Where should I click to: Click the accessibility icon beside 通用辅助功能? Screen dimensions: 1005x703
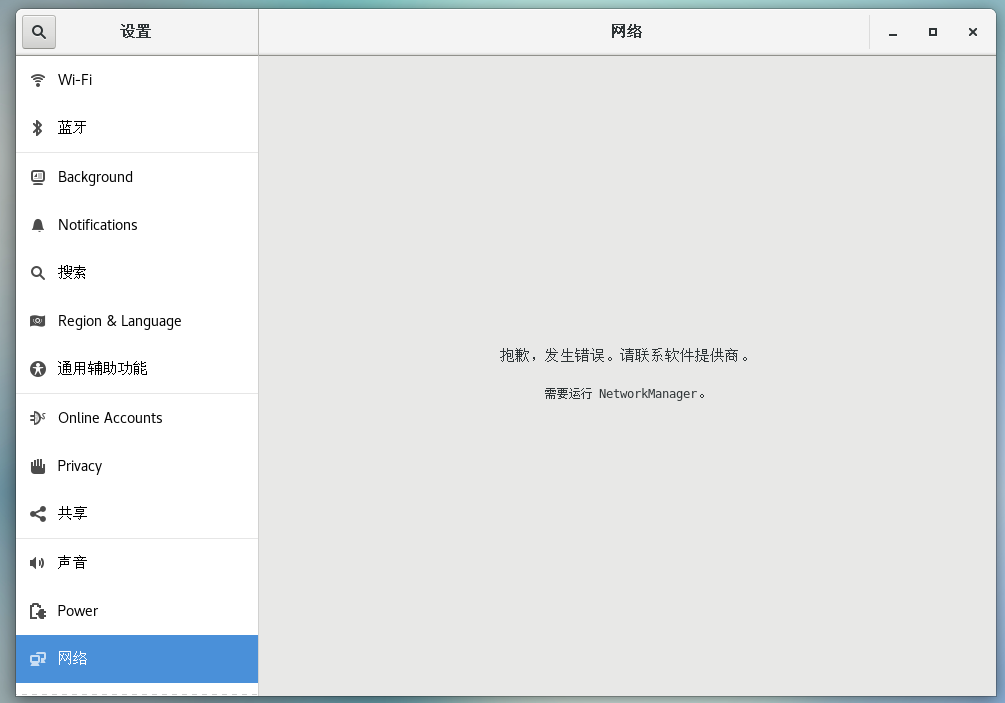pos(38,369)
